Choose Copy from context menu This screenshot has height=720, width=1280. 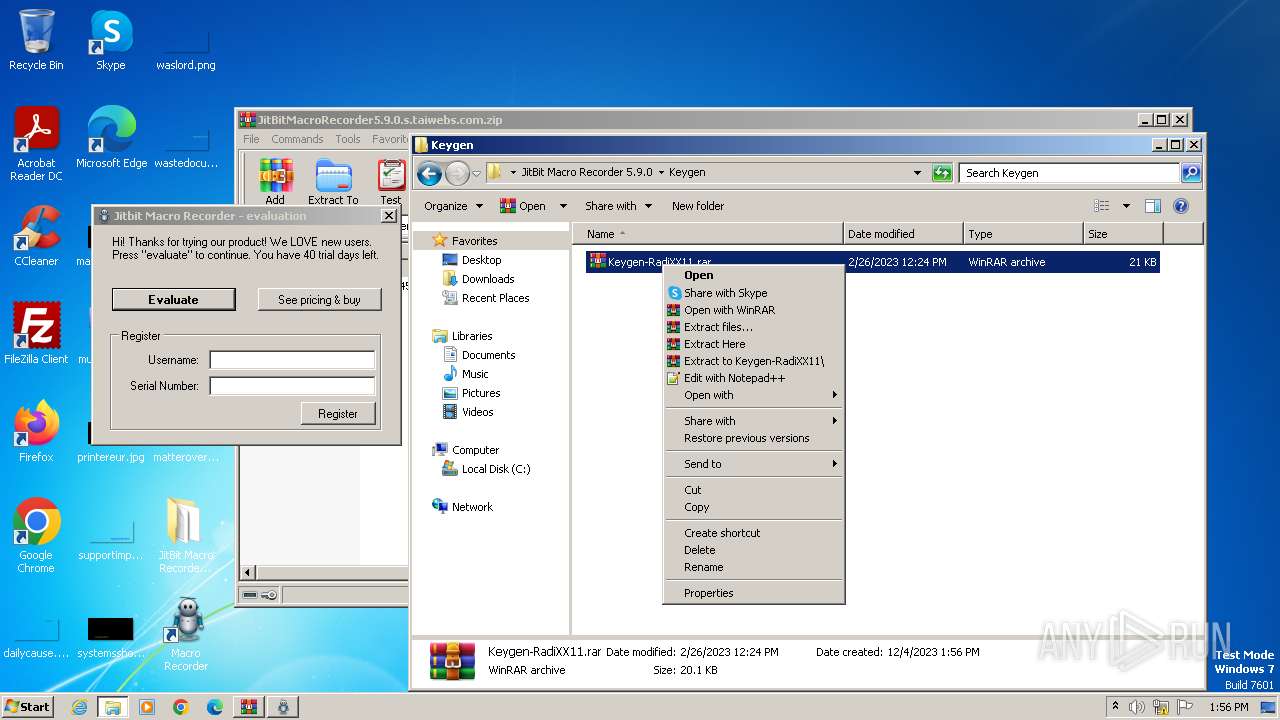coord(754,507)
